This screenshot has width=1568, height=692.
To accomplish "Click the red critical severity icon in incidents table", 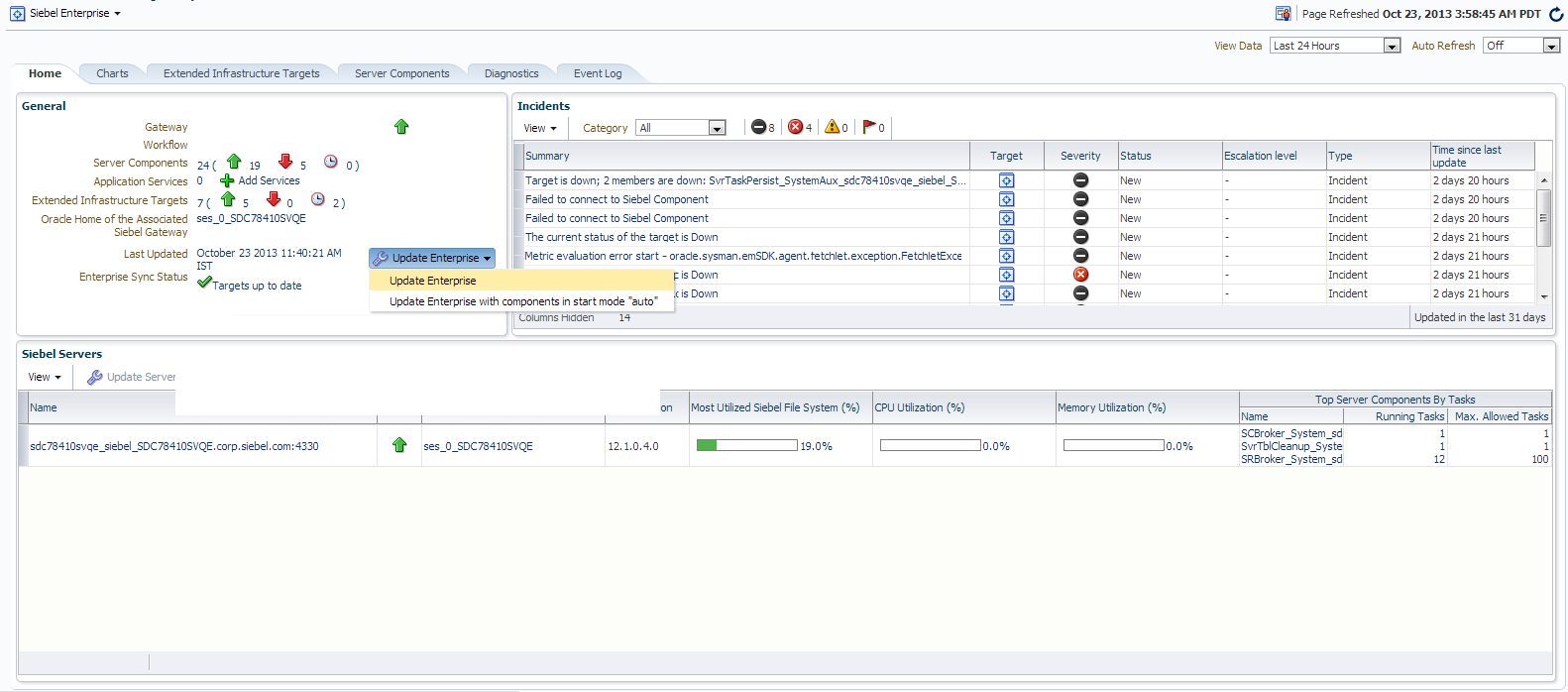I will point(1081,275).
